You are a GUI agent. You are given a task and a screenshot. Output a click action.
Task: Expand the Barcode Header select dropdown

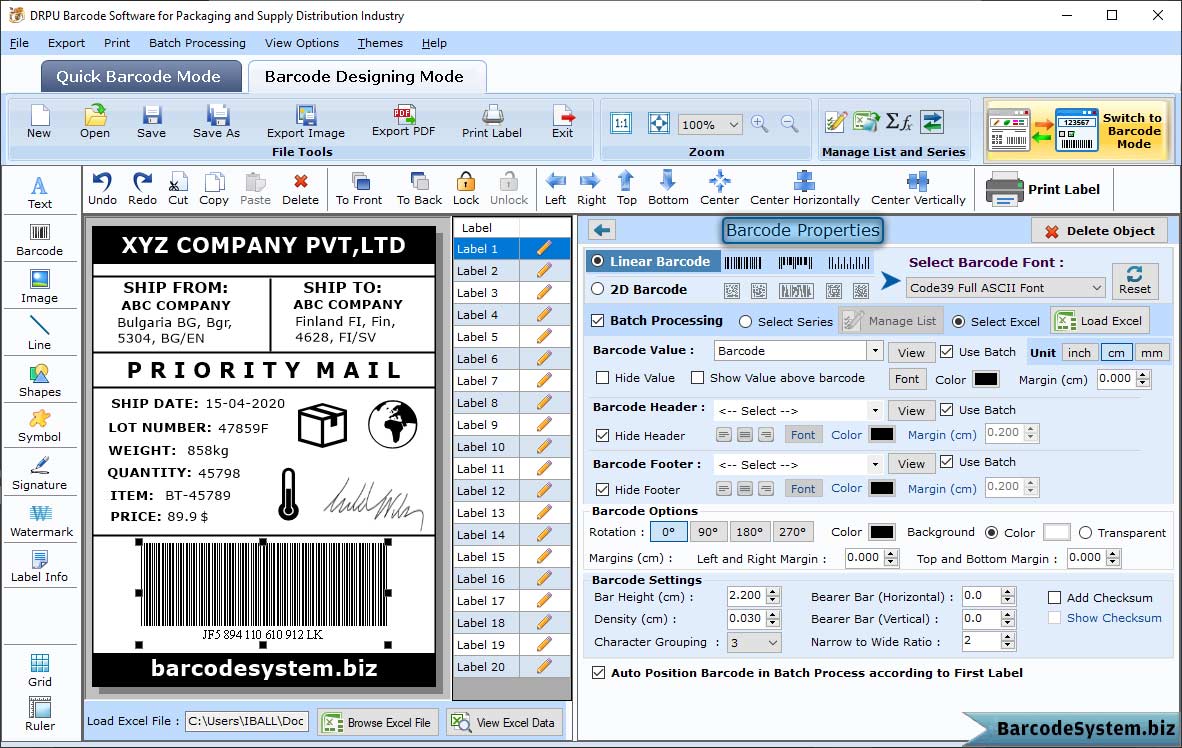coord(874,411)
